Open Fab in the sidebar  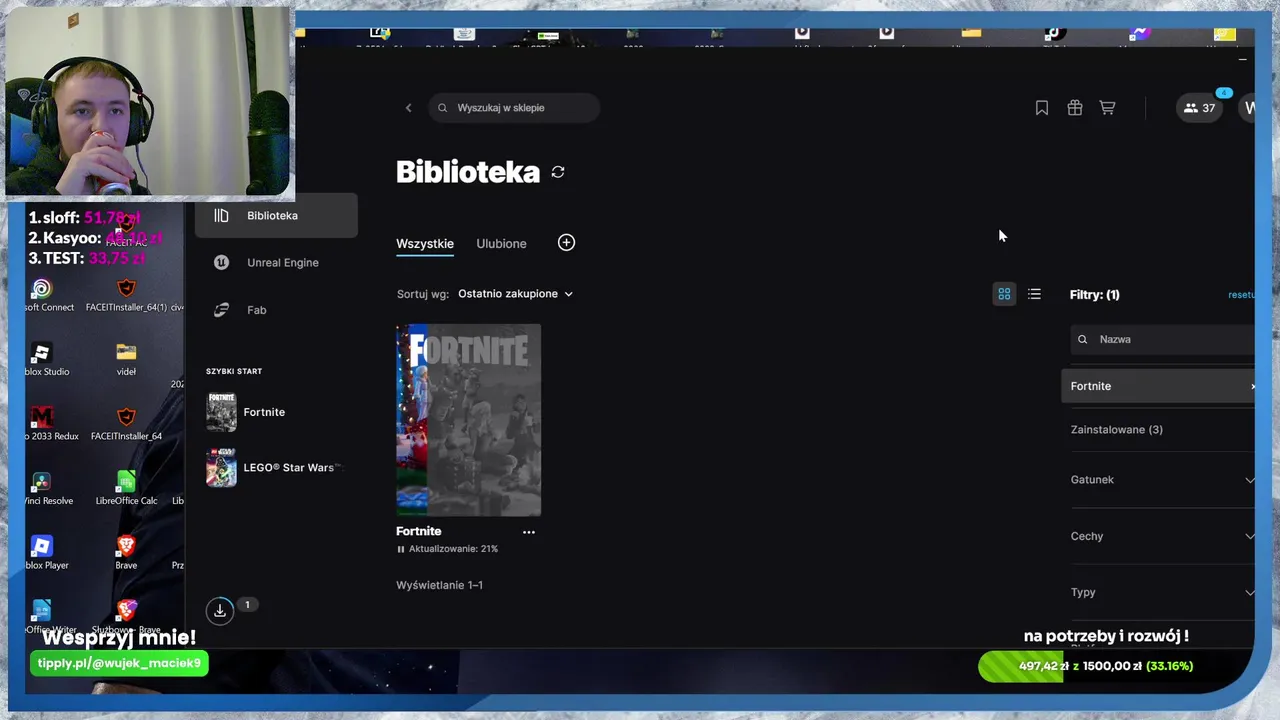[x=276, y=310]
